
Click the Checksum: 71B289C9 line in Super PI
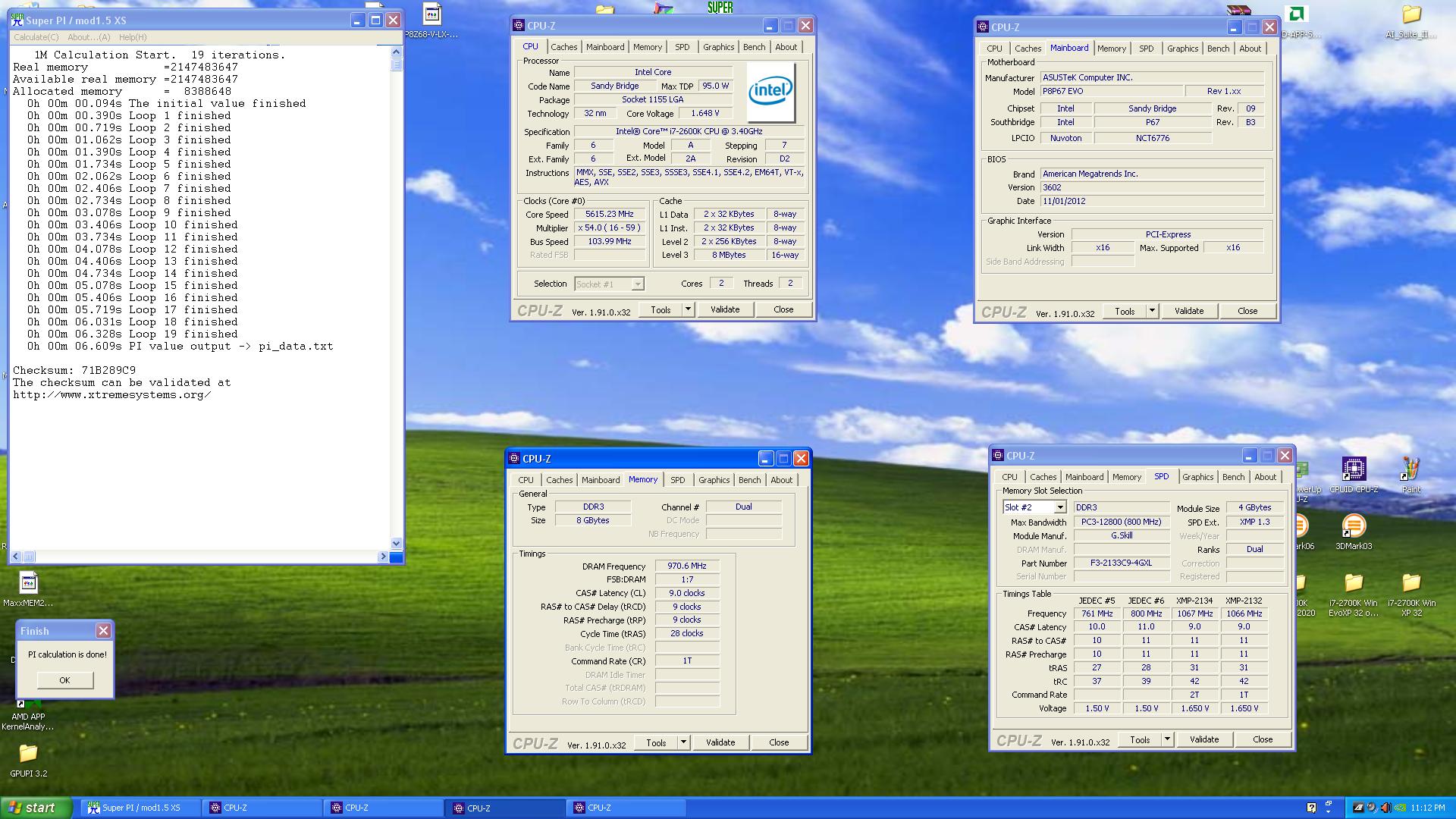coord(74,371)
